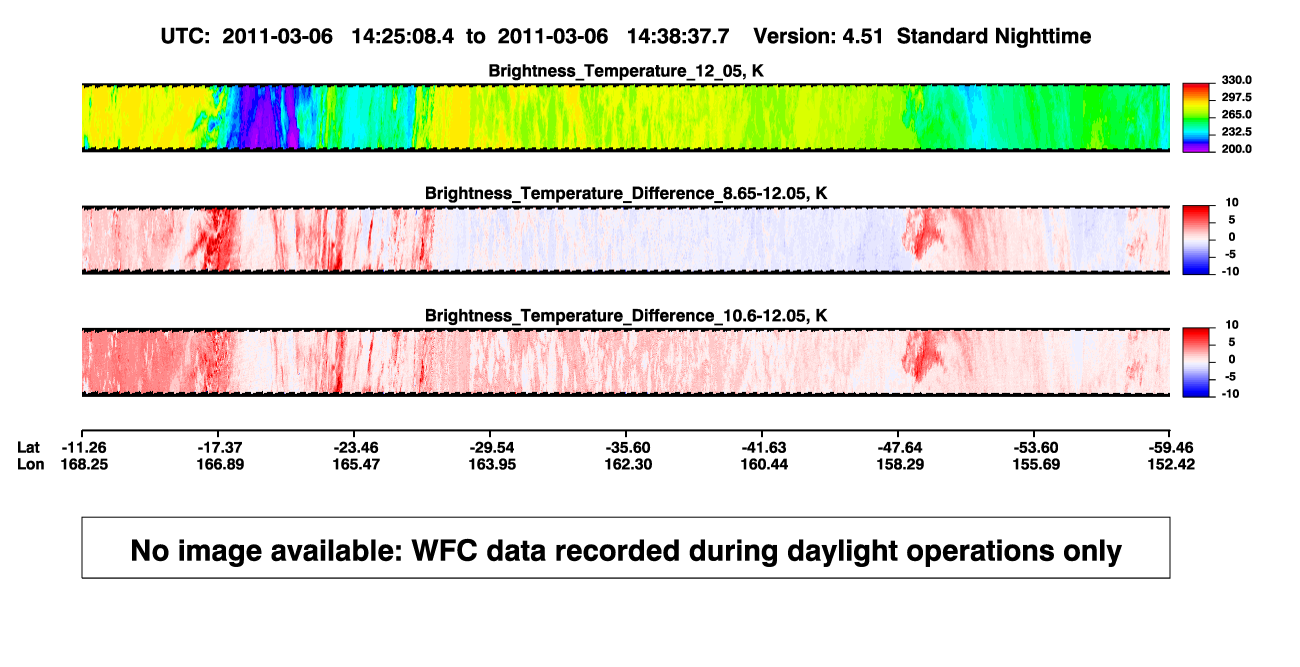
Task: Click latitude tick value -53.60
Action: pos(1036,447)
